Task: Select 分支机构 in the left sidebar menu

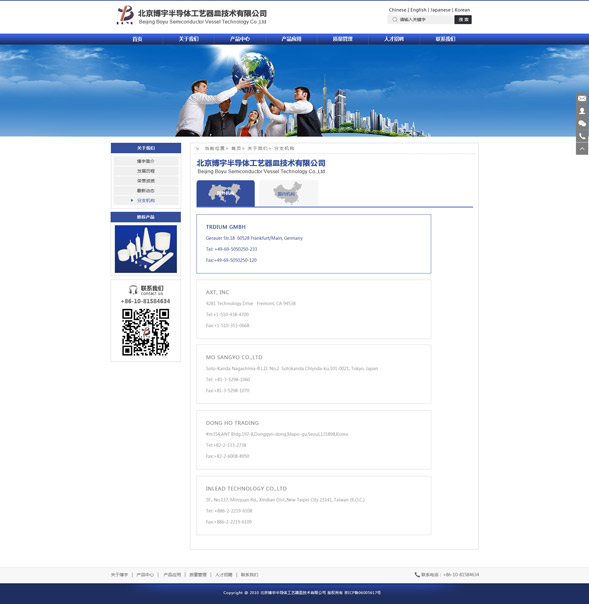Action: tap(146, 200)
